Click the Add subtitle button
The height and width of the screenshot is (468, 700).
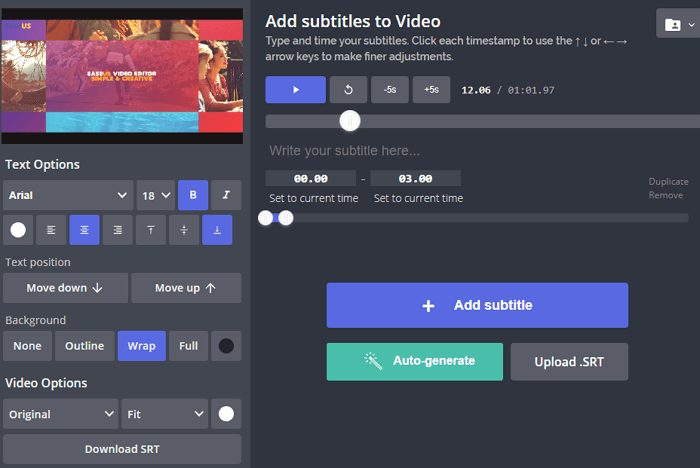(x=477, y=305)
